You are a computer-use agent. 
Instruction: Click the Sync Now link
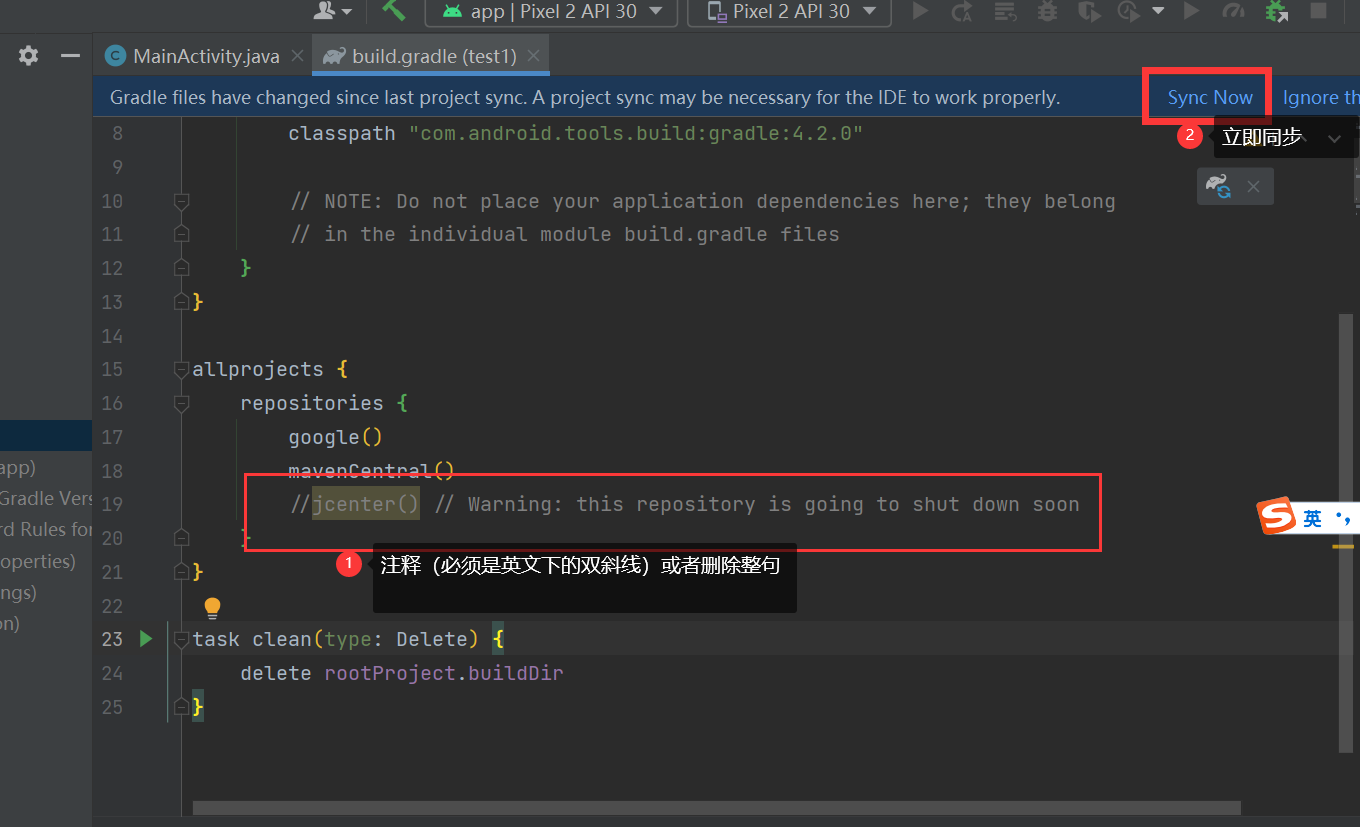coord(1210,97)
